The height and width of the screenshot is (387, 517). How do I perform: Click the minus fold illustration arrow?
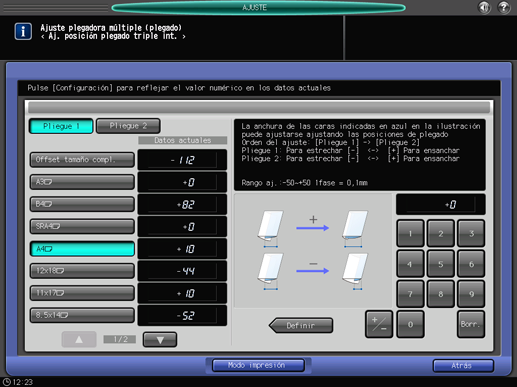[x=312, y=271]
